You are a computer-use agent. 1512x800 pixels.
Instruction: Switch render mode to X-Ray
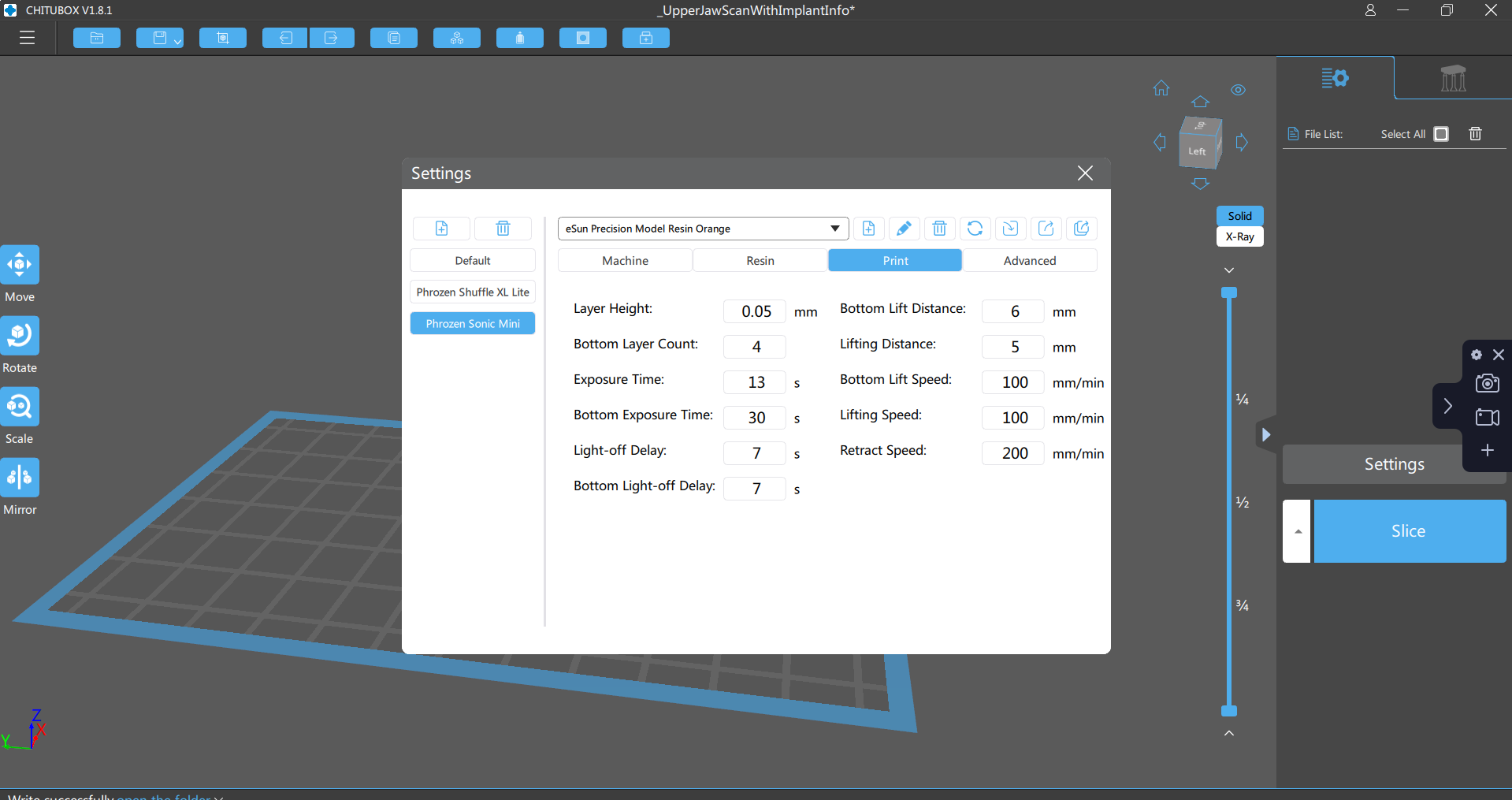point(1240,236)
